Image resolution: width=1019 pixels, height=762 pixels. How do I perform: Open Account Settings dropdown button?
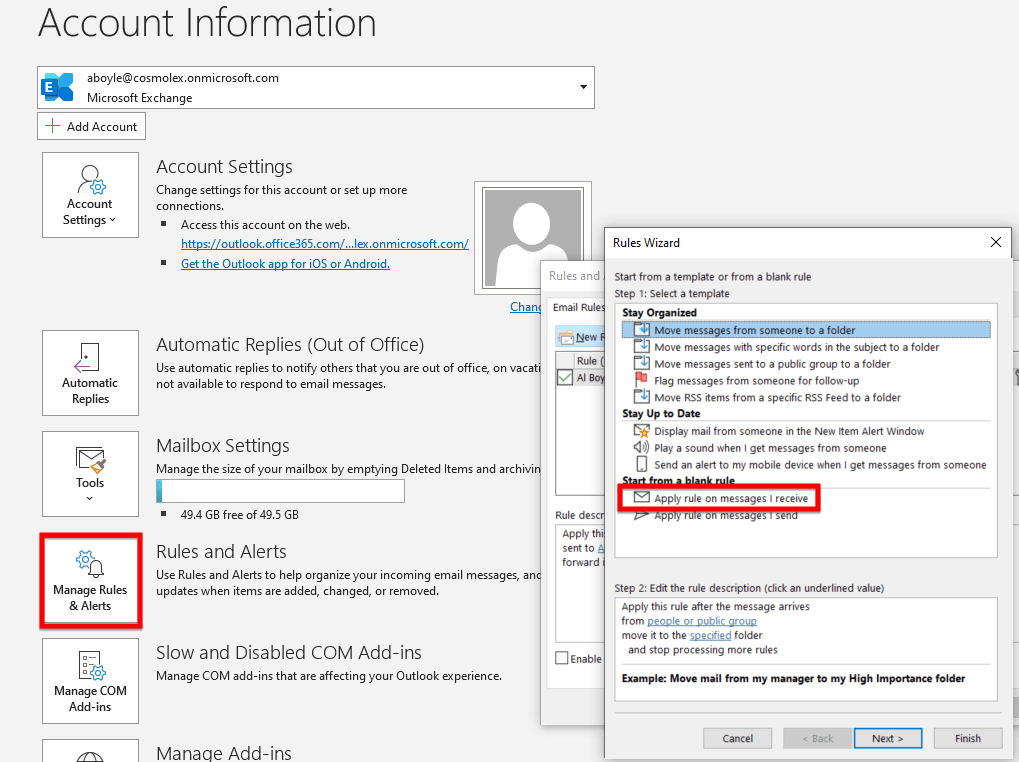tap(90, 195)
